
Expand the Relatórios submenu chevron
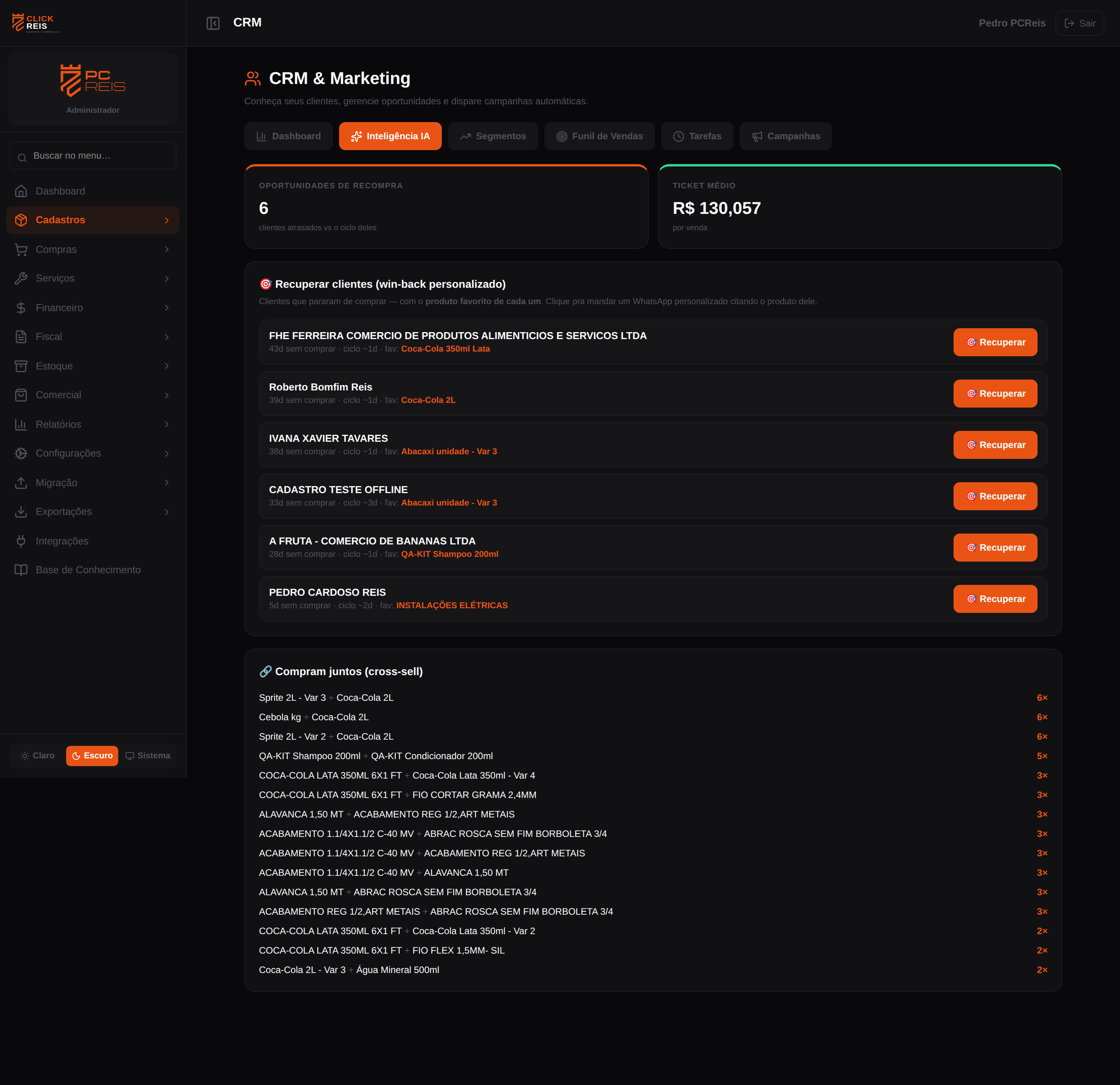pos(167,424)
